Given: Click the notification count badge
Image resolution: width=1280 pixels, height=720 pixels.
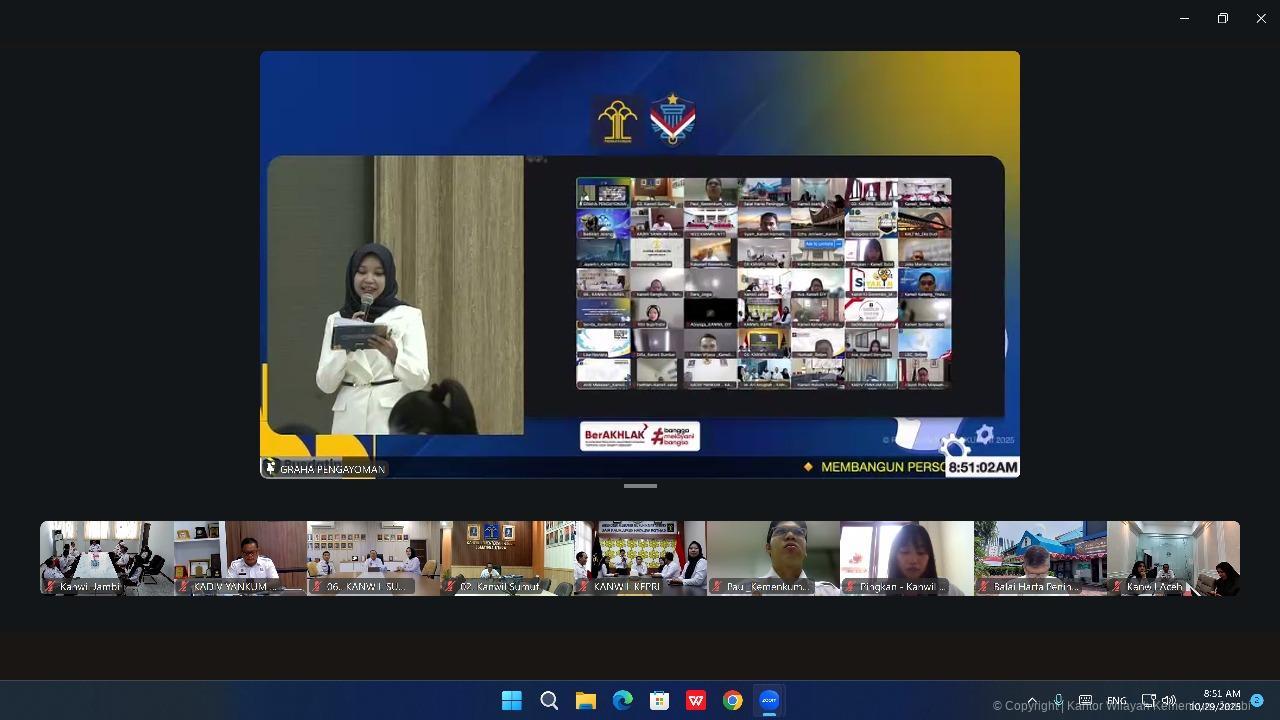Looking at the screenshot, I should click(x=1257, y=700).
